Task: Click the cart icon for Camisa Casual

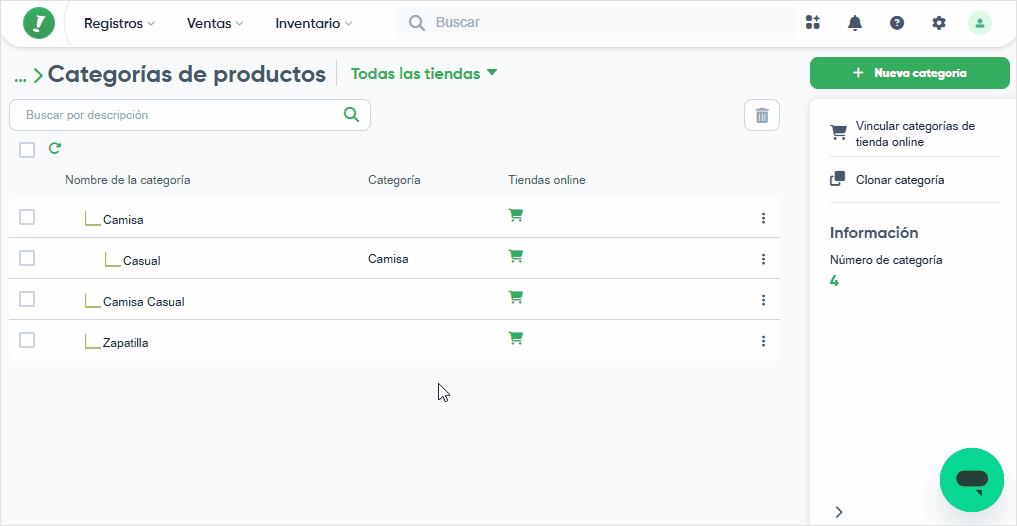Action: (516, 297)
